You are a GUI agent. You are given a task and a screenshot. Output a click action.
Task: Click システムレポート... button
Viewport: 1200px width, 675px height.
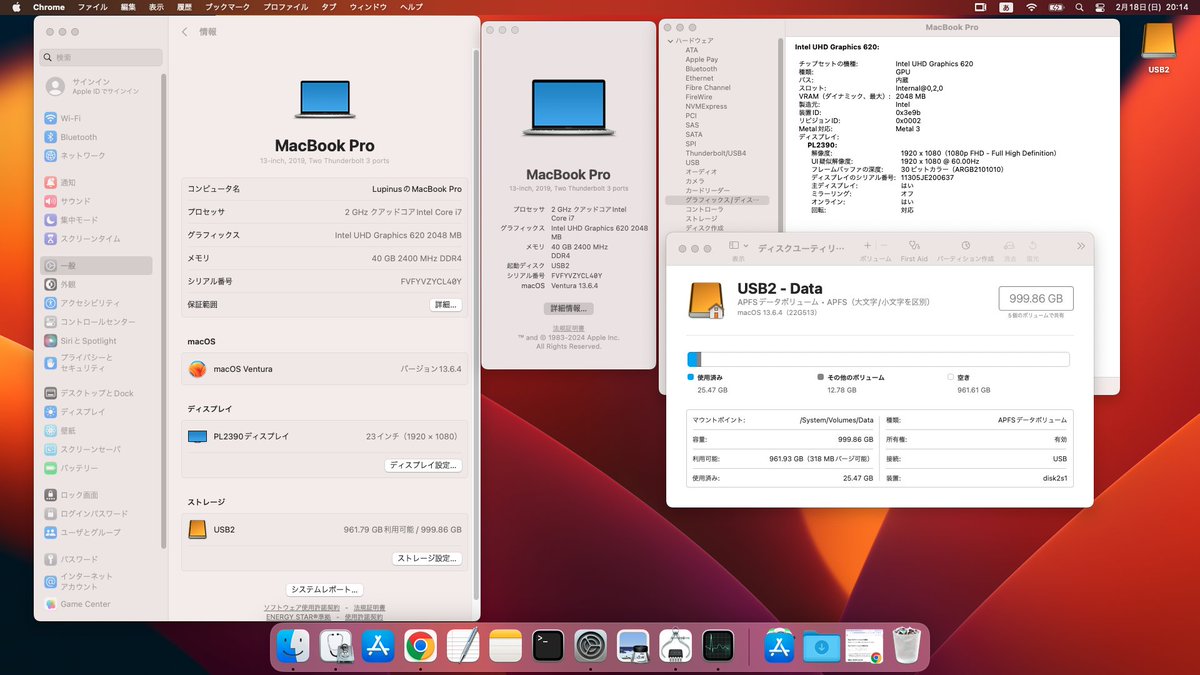pyautogui.click(x=324, y=590)
